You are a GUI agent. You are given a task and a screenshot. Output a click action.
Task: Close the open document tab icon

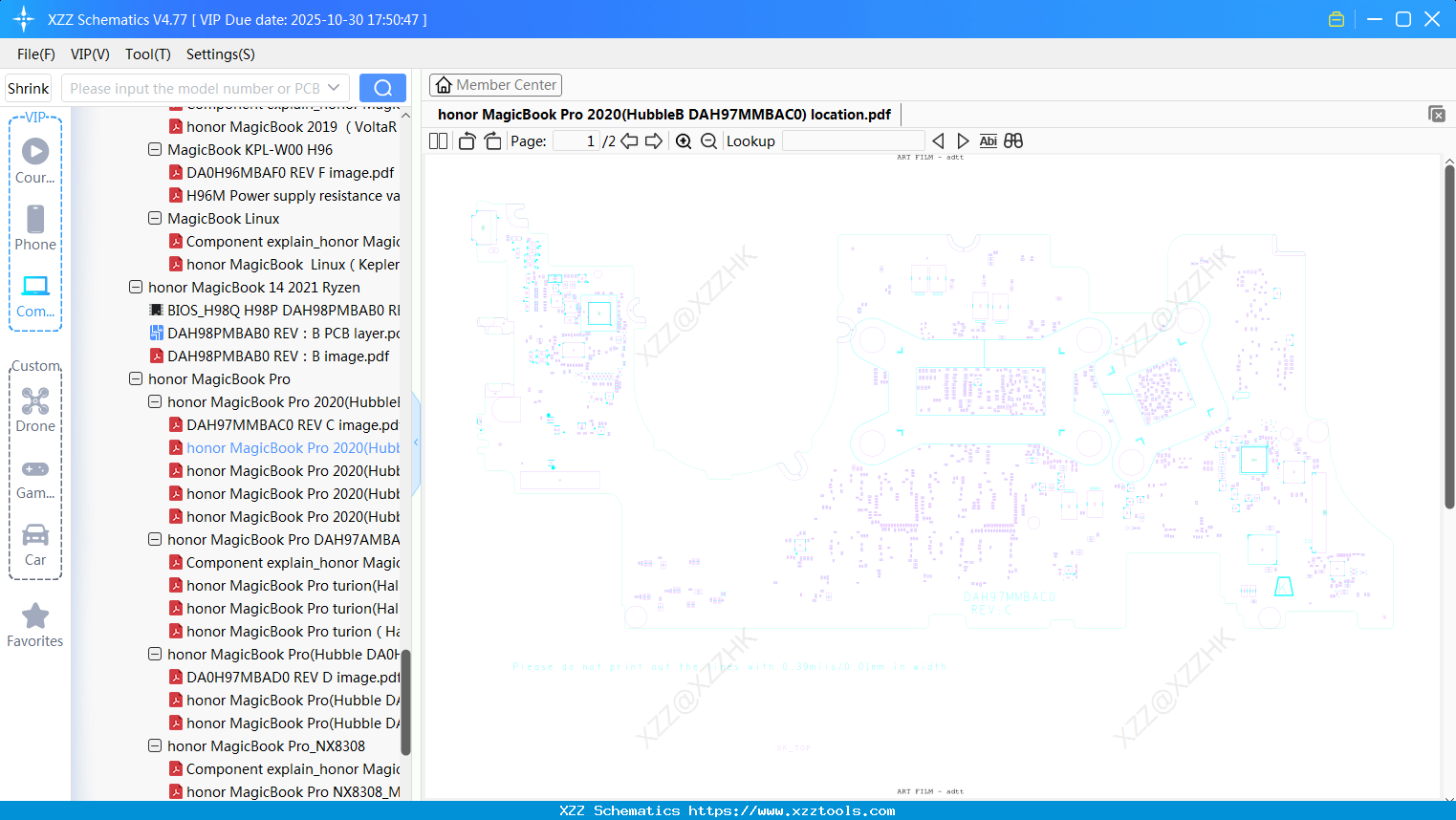point(1437,114)
